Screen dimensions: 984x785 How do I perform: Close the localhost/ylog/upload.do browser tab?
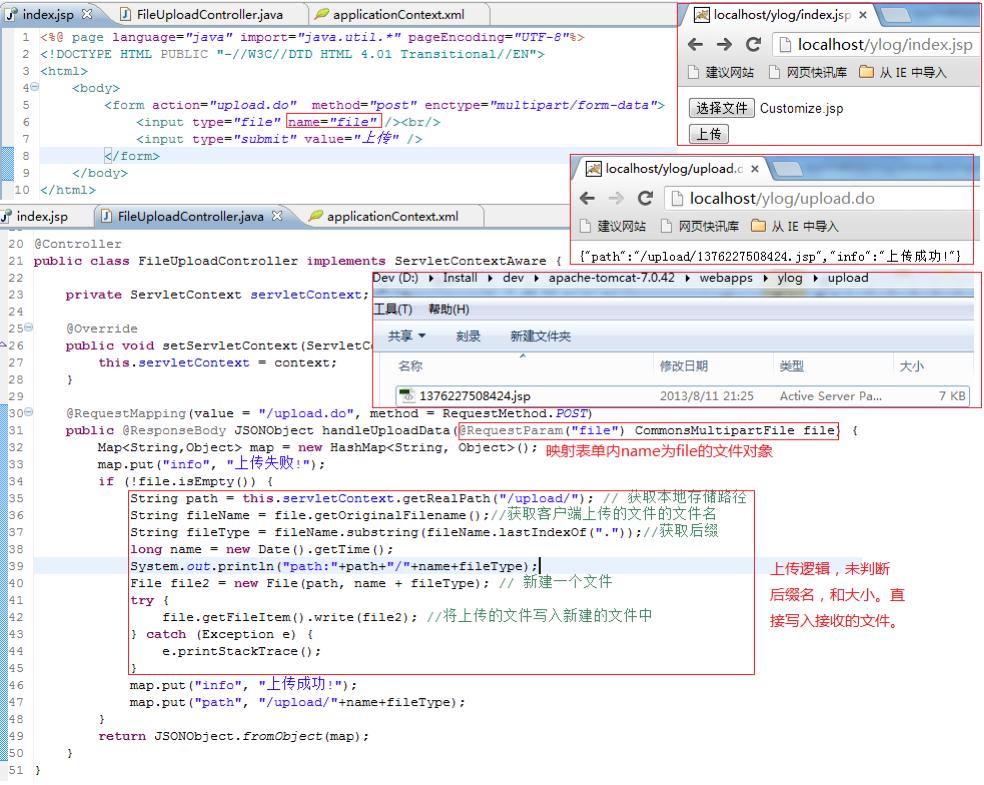click(754, 169)
